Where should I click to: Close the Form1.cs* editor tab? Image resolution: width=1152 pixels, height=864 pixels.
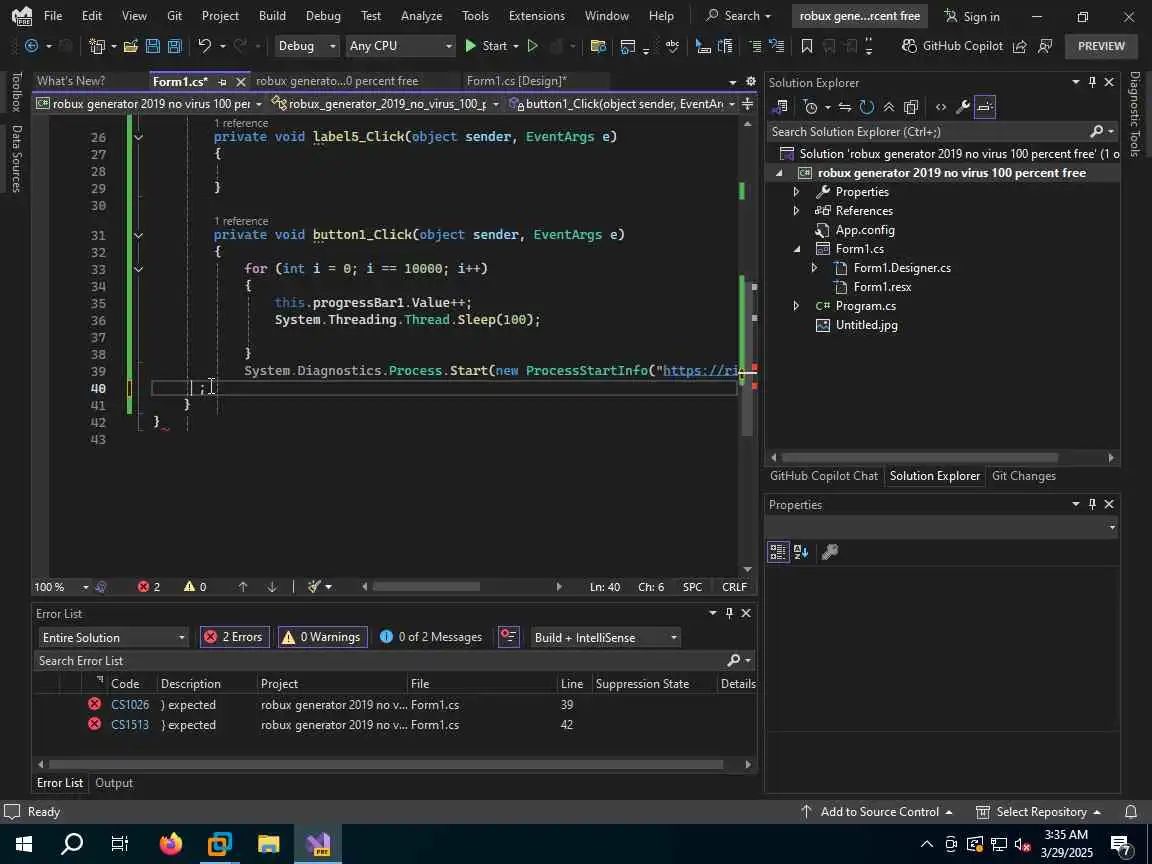pos(240,82)
